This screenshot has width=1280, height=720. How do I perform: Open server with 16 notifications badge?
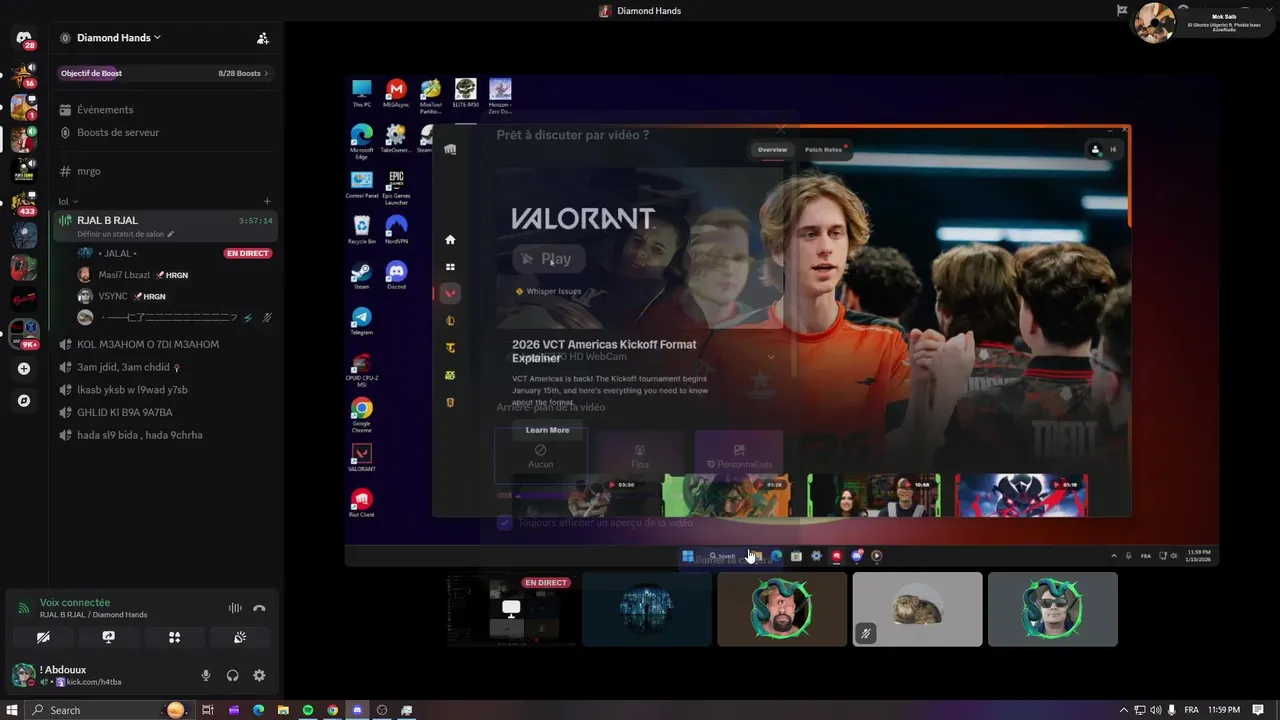[24, 75]
